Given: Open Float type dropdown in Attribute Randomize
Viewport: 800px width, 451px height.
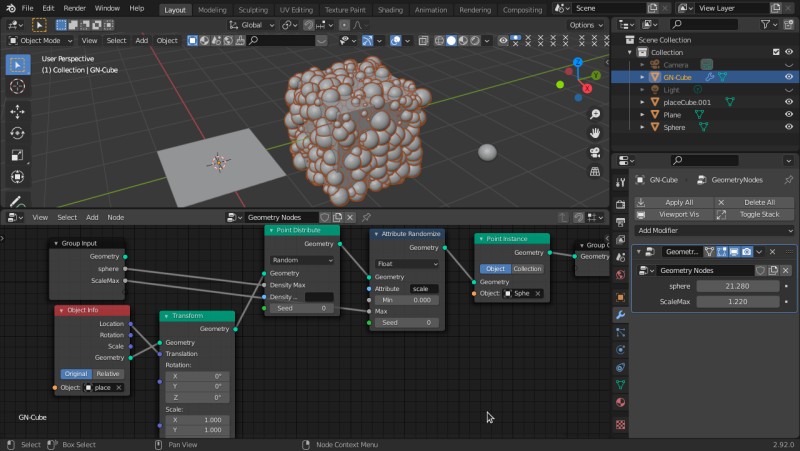Looking at the screenshot, I should click(x=407, y=264).
